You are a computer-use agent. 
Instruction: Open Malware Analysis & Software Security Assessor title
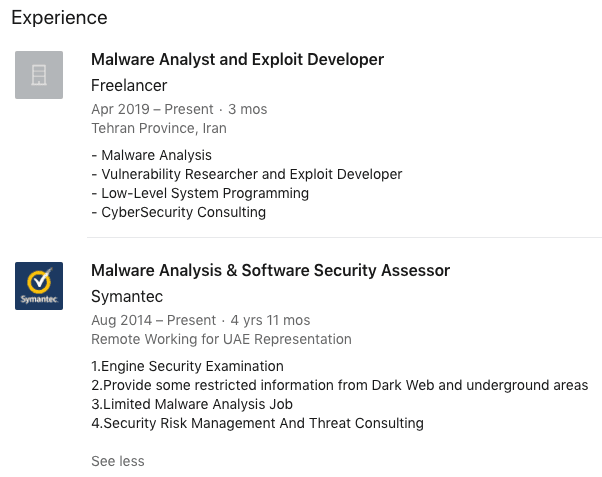[x=270, y=270]
